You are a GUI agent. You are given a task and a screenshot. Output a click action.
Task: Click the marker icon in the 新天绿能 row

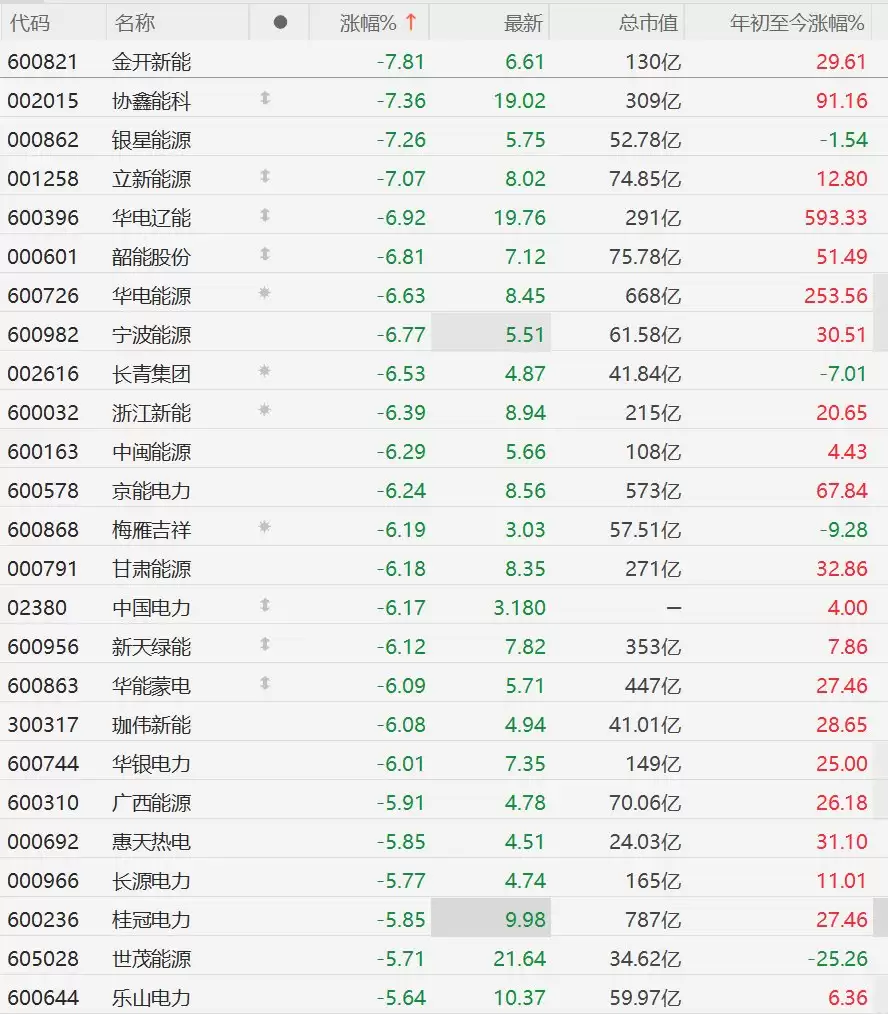tap(265, 644)
